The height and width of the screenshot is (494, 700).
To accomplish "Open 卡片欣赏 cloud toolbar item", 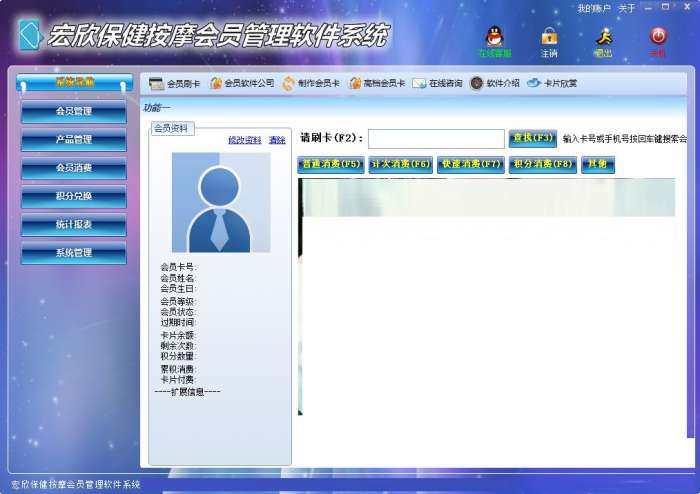I will pyautogui.click(x=552, y=83).
